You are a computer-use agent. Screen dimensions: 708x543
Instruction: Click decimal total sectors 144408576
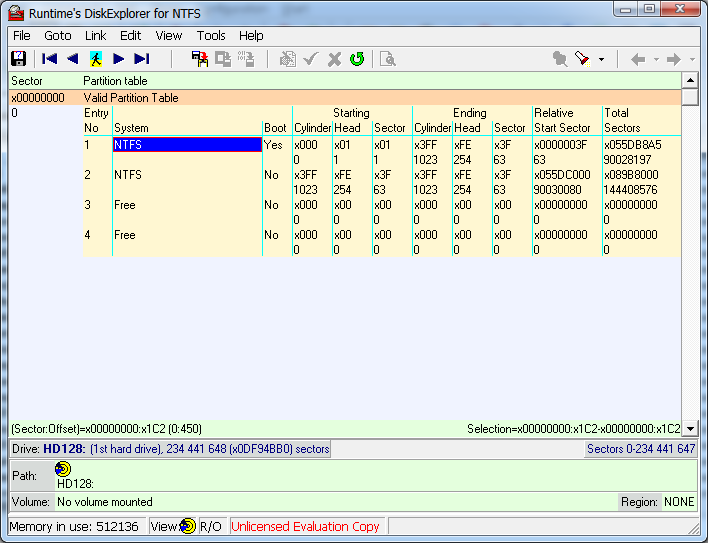coord(630,190)
